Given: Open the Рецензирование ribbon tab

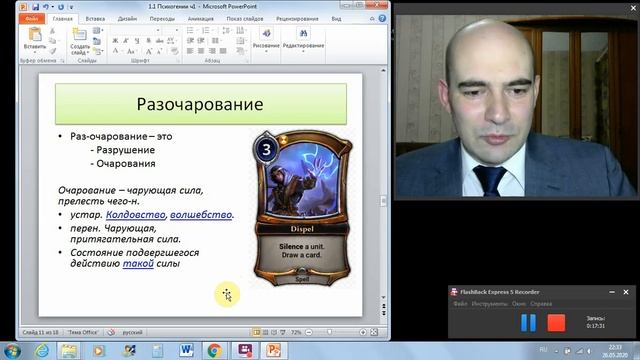Looking at the screenshot, I should click(297, 19).
